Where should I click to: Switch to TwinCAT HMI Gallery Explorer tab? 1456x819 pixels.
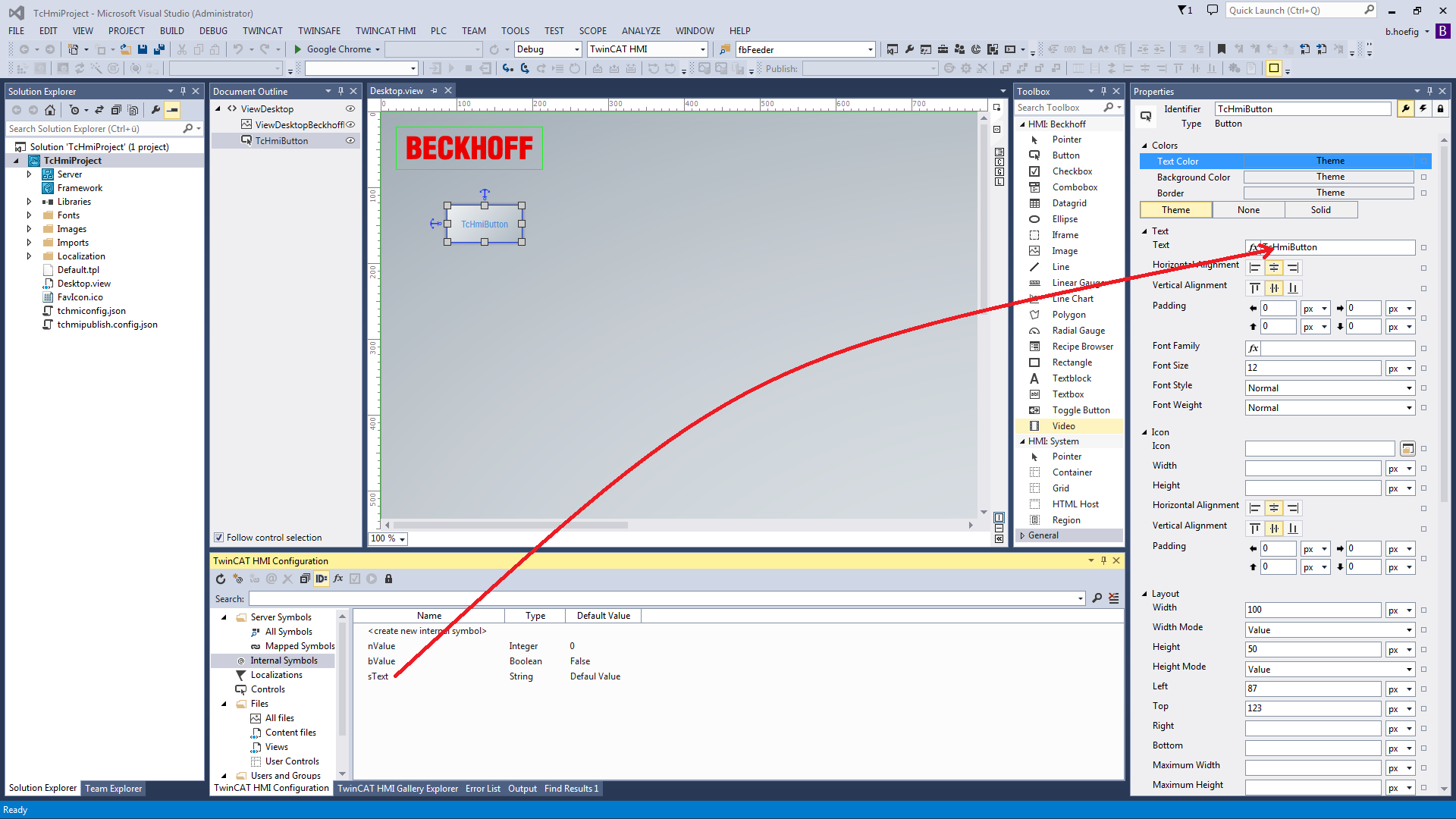(397, 789)
